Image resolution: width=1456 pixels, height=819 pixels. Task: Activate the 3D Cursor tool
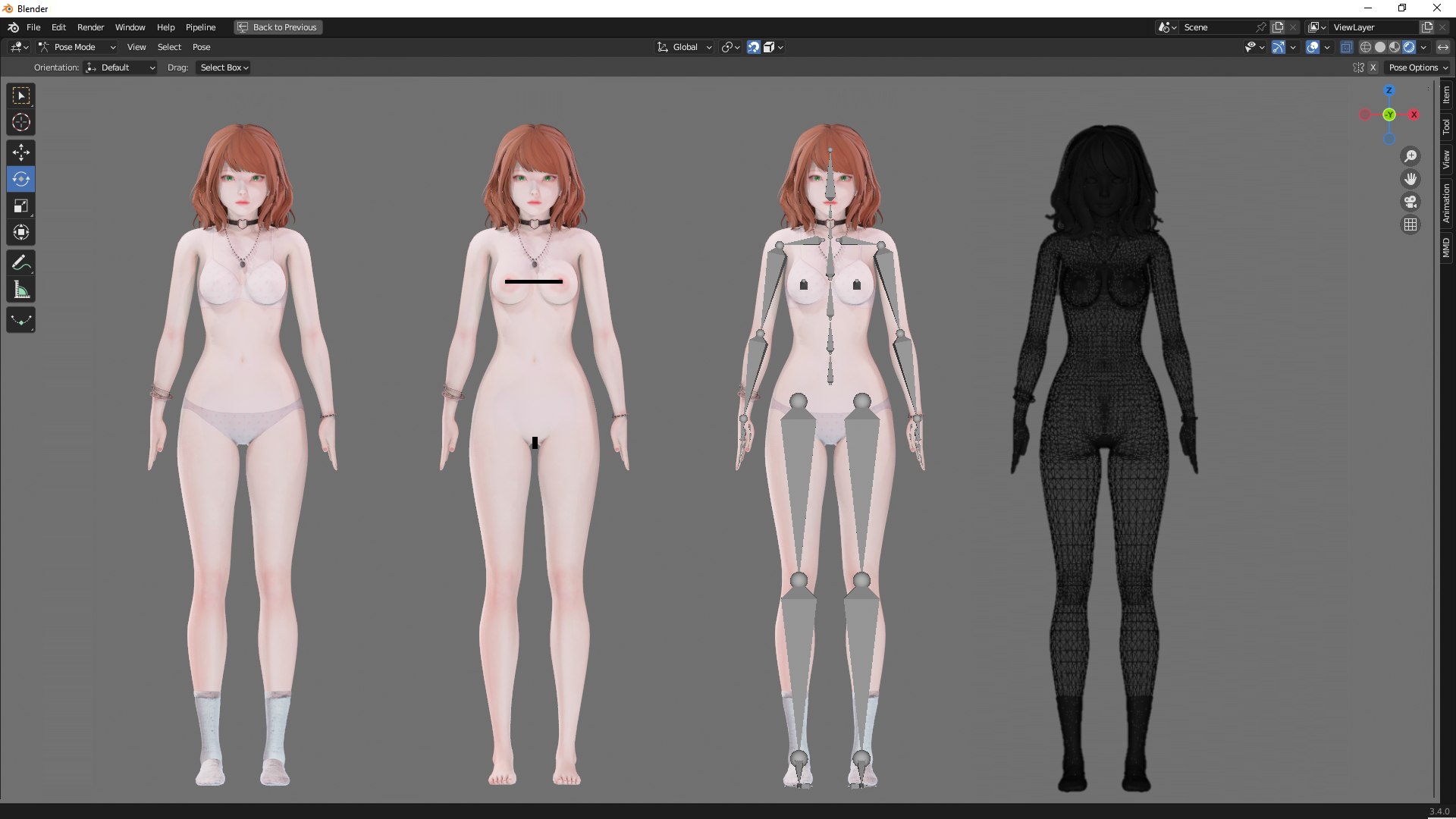click(21, 122)
